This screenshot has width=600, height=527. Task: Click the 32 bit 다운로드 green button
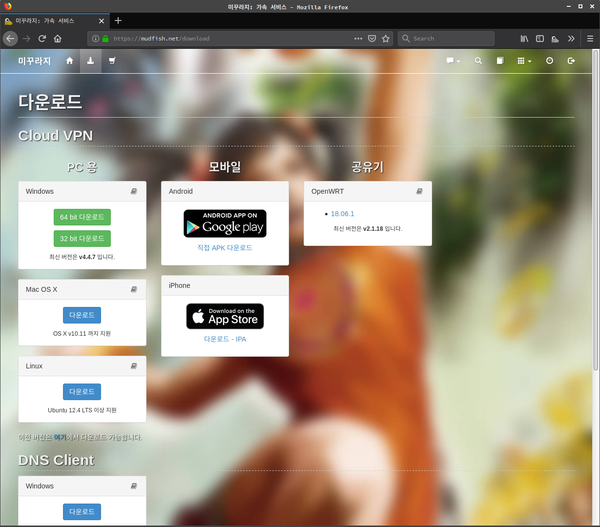pyautogui.click(x=82, y=238)
